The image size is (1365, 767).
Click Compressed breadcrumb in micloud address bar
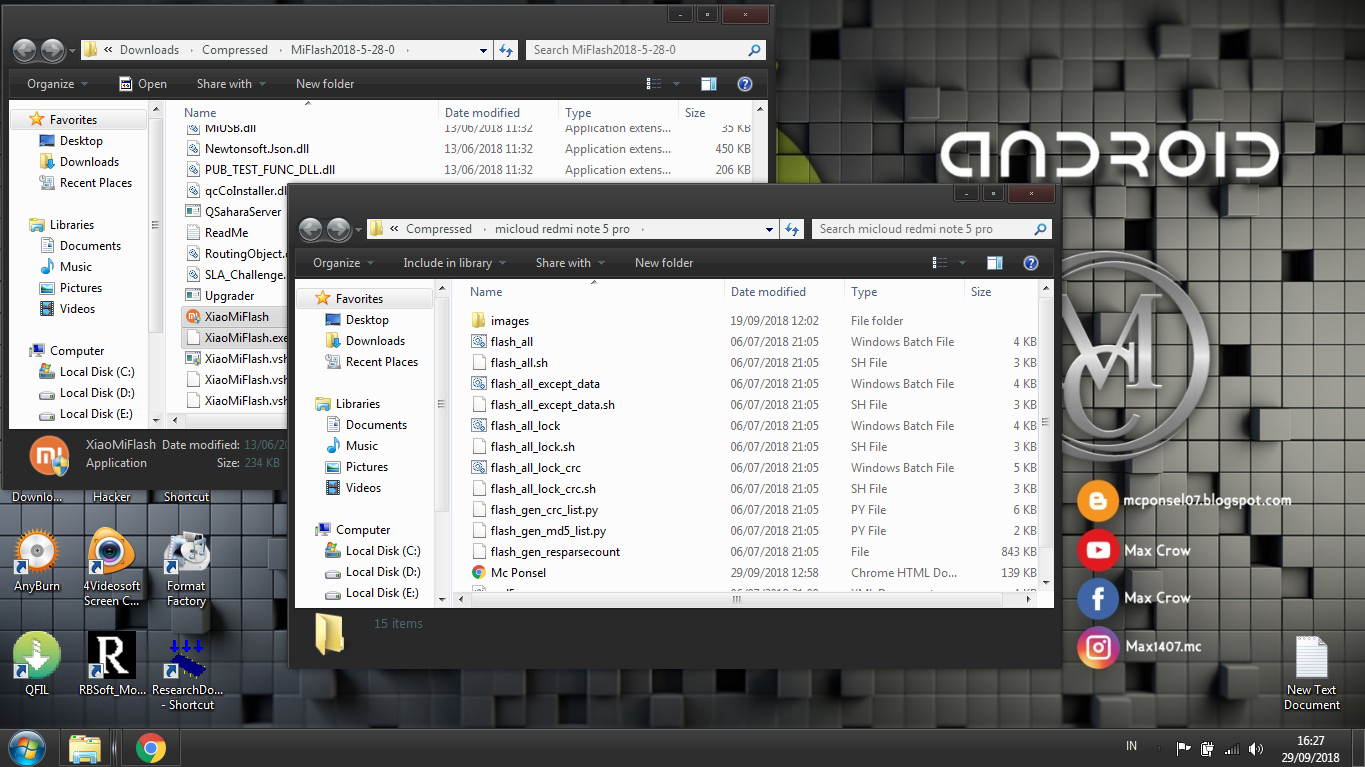click(x=438, y=229)
